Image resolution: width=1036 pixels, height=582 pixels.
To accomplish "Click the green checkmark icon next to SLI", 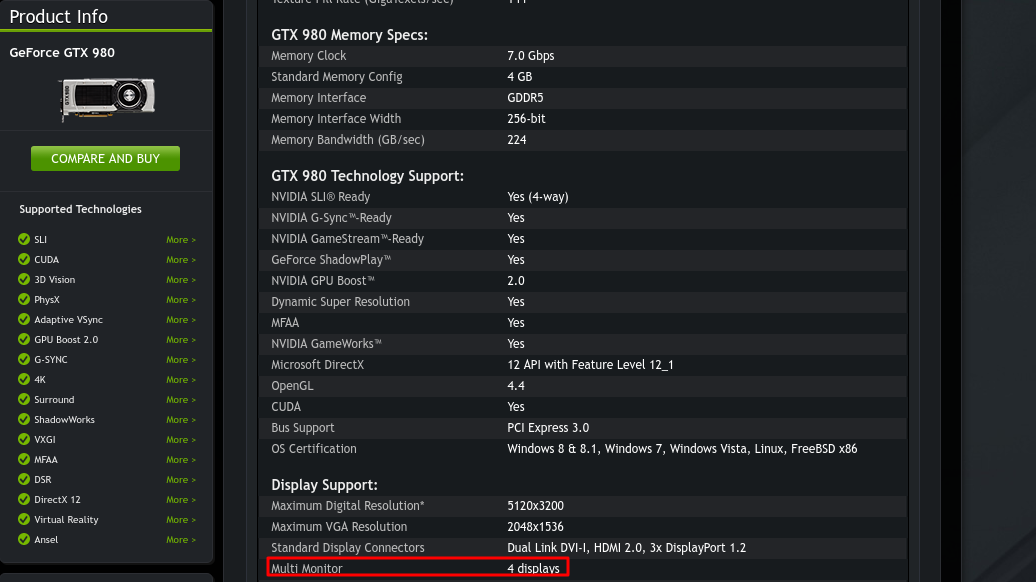I will click(24, 239).
